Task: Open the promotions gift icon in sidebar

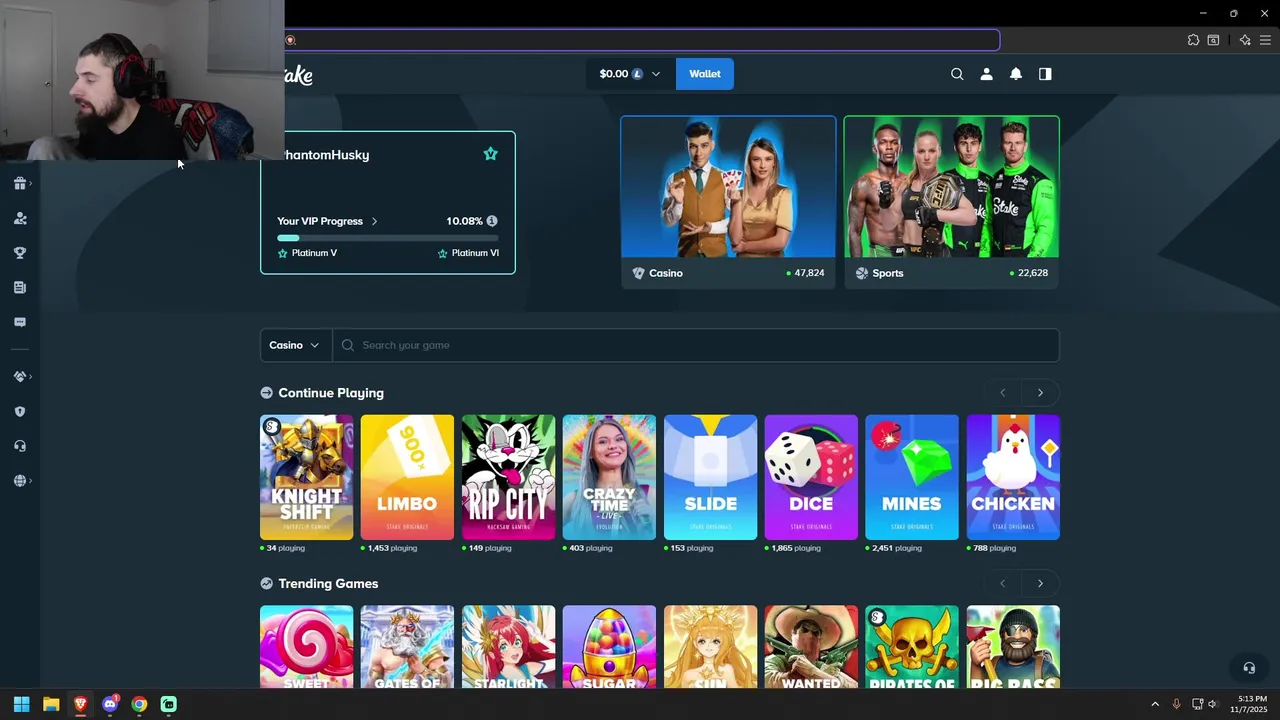Action: click(x=19, y=183)
